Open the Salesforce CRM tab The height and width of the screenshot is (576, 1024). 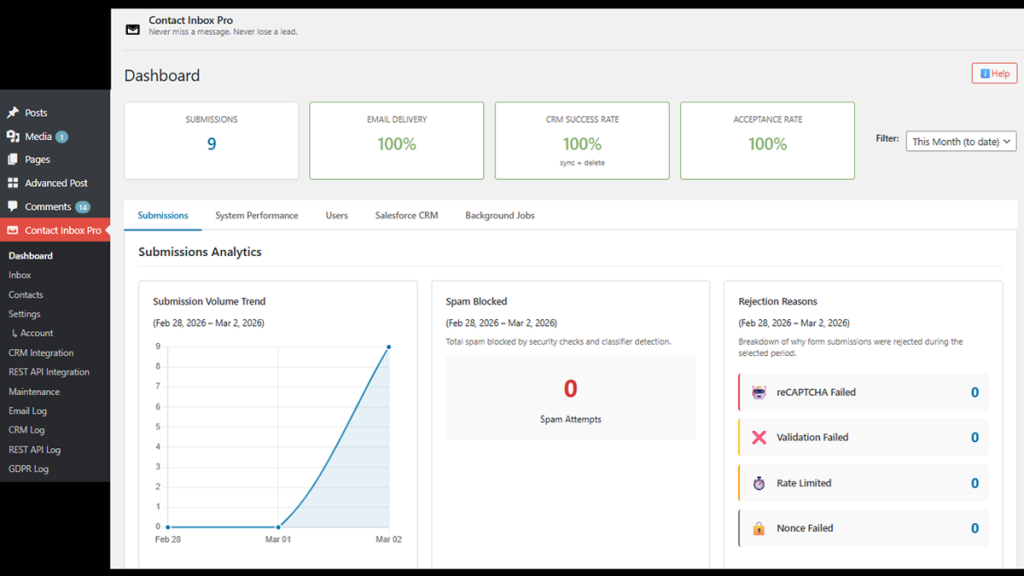click(x=406, y=215)
